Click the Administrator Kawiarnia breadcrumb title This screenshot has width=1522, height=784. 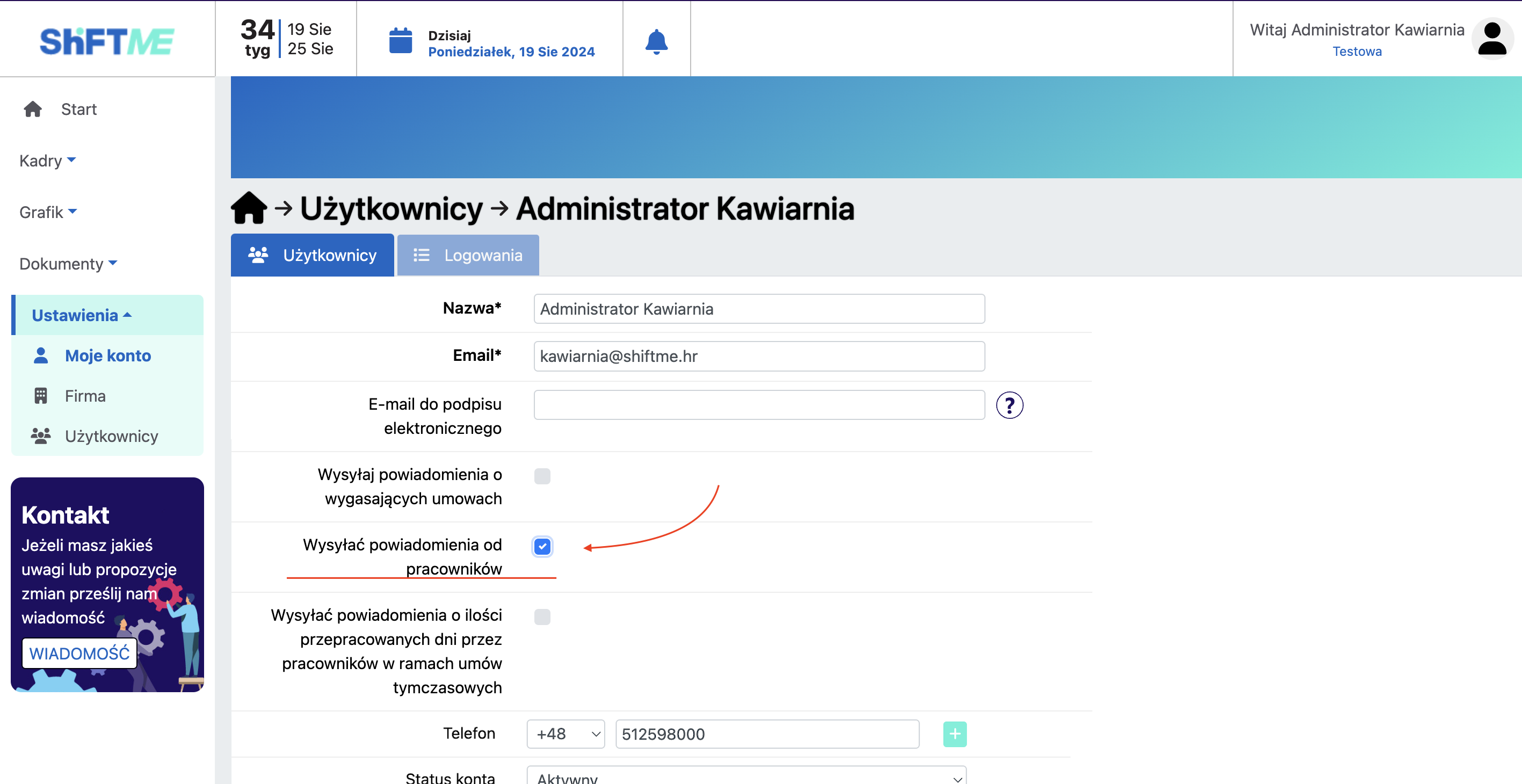pyautogui.click(x=685, y=208)
